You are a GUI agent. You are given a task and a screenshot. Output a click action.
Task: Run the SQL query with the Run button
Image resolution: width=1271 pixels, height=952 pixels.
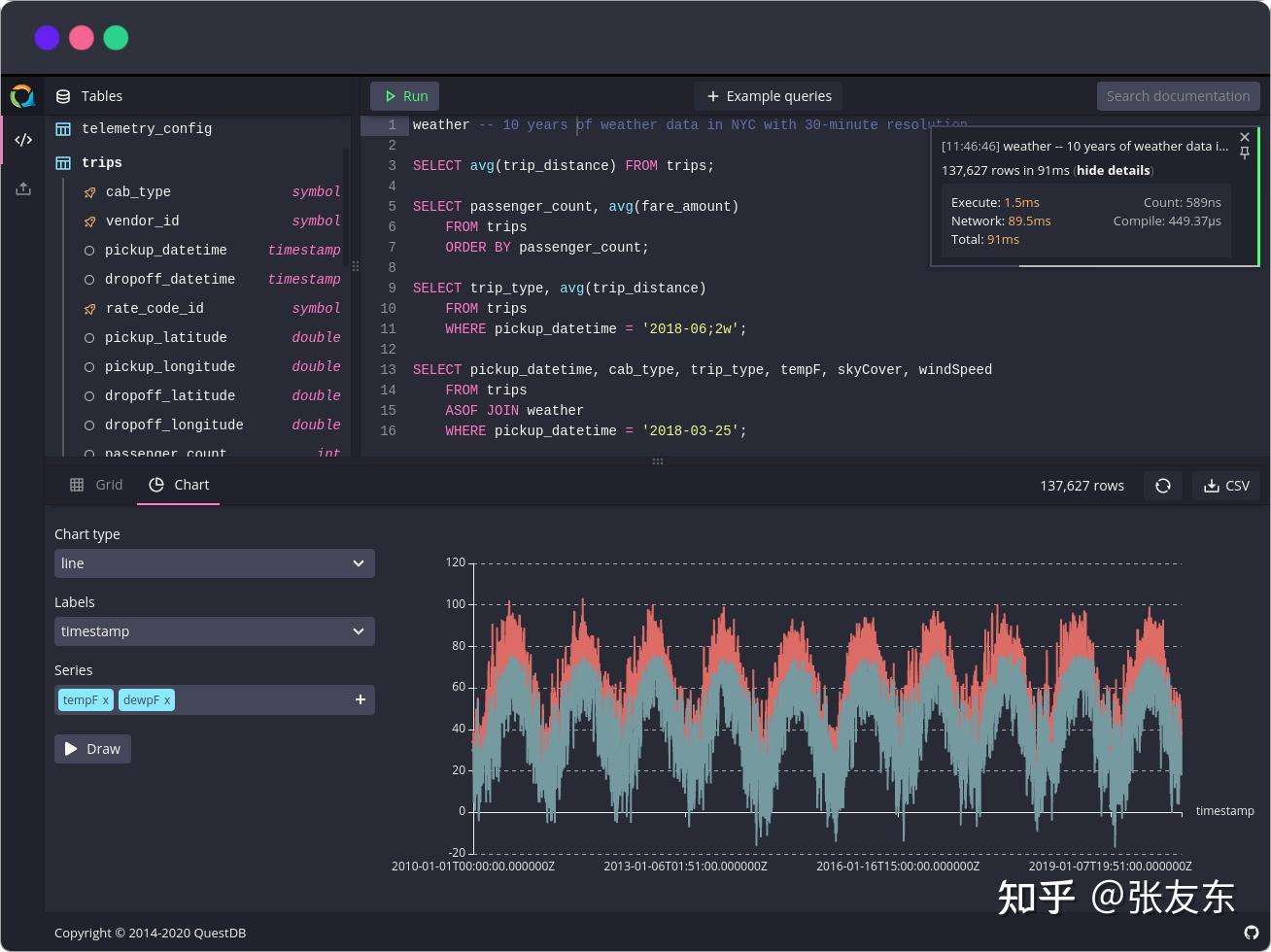(404, 96)
